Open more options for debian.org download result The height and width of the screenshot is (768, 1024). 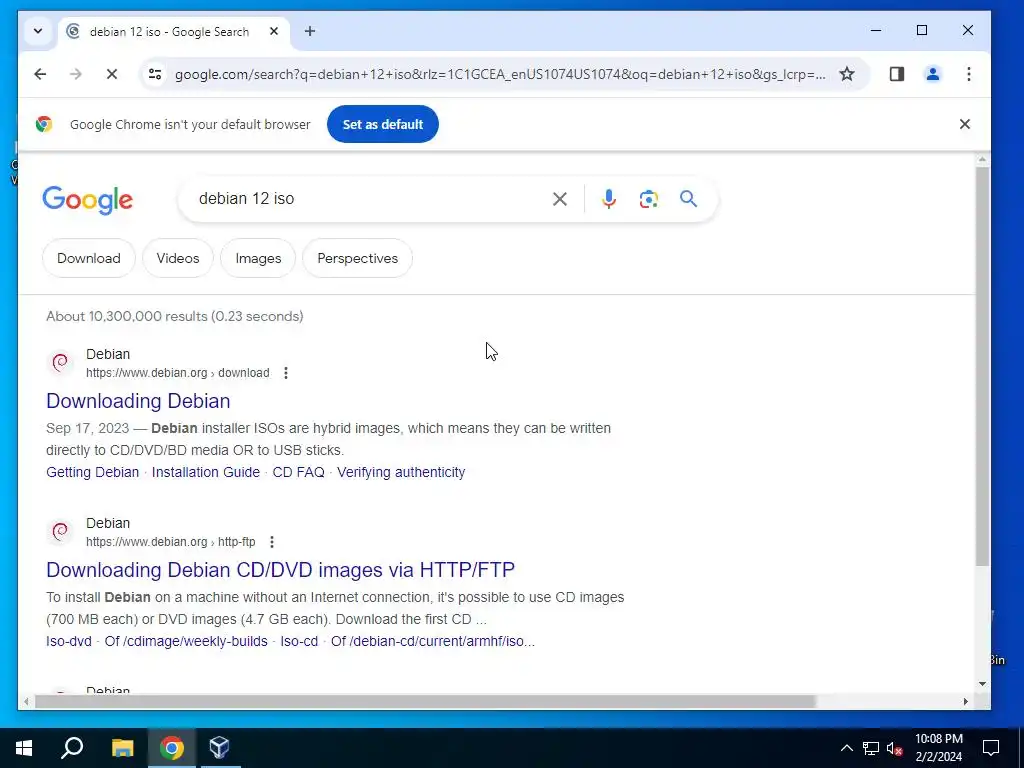285,373
